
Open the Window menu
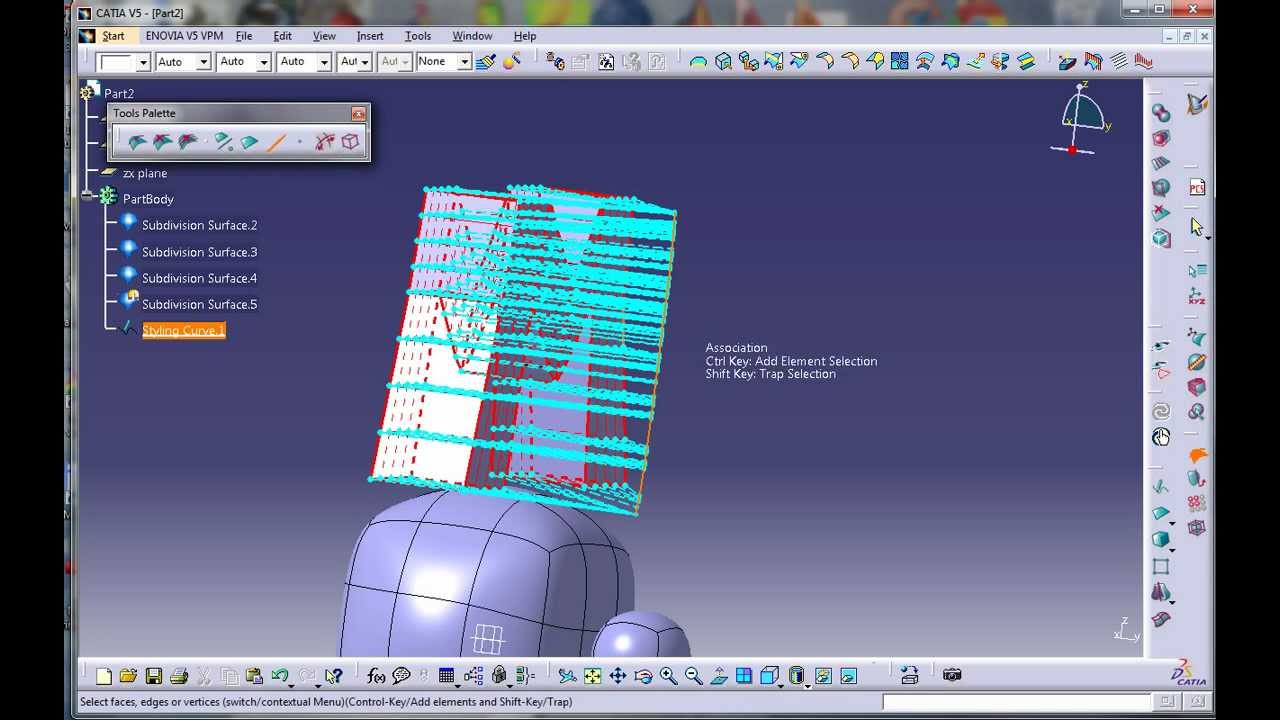[x=472, y=36]
